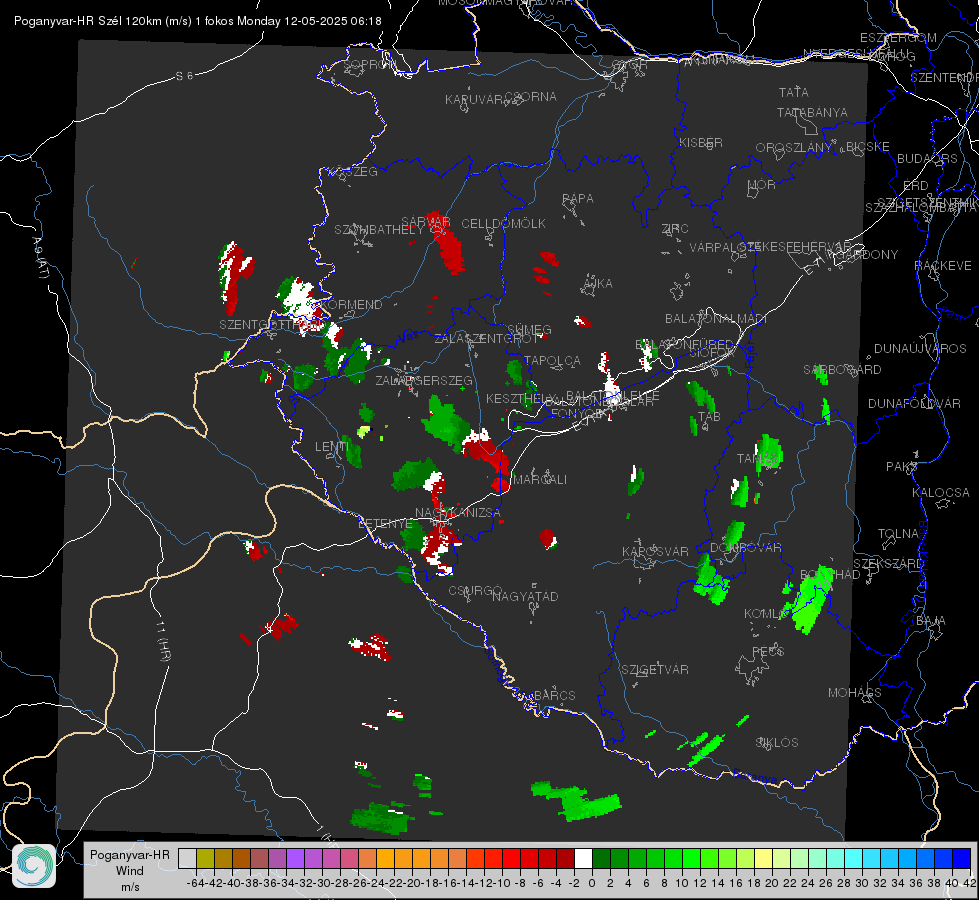This screenshot has height=900, width=979.
Task: Click the SZOMBATHELY label
Action: 379,230
